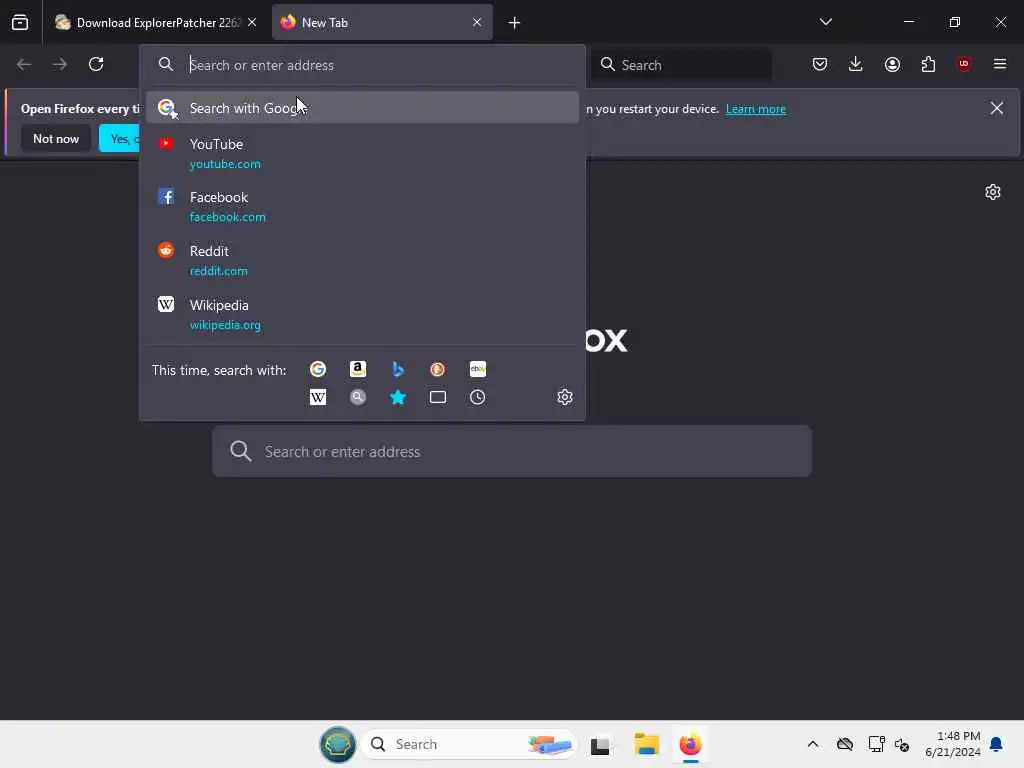Go forward one page
Screen dimensions: 1024x768
point(60,64)
